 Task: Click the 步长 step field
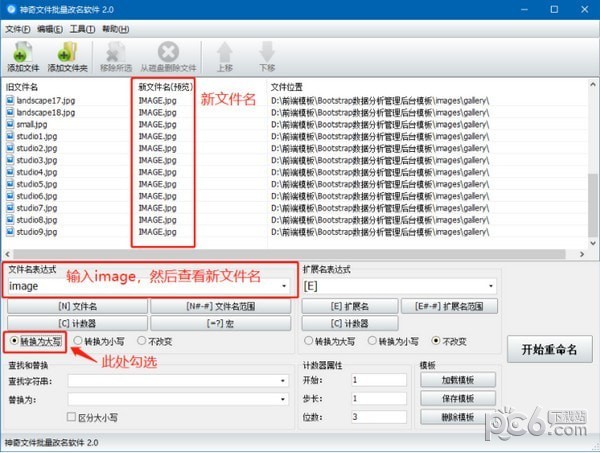coord(379,398)
